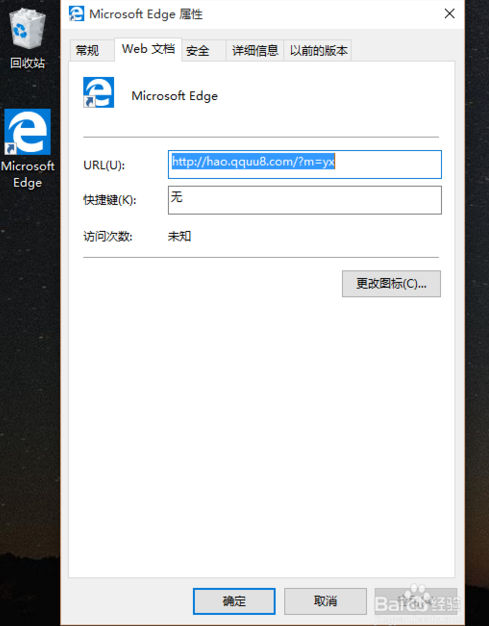Switch to the 以前的版本 tab
Screen dimensions: 489x626
coord(318,51)
